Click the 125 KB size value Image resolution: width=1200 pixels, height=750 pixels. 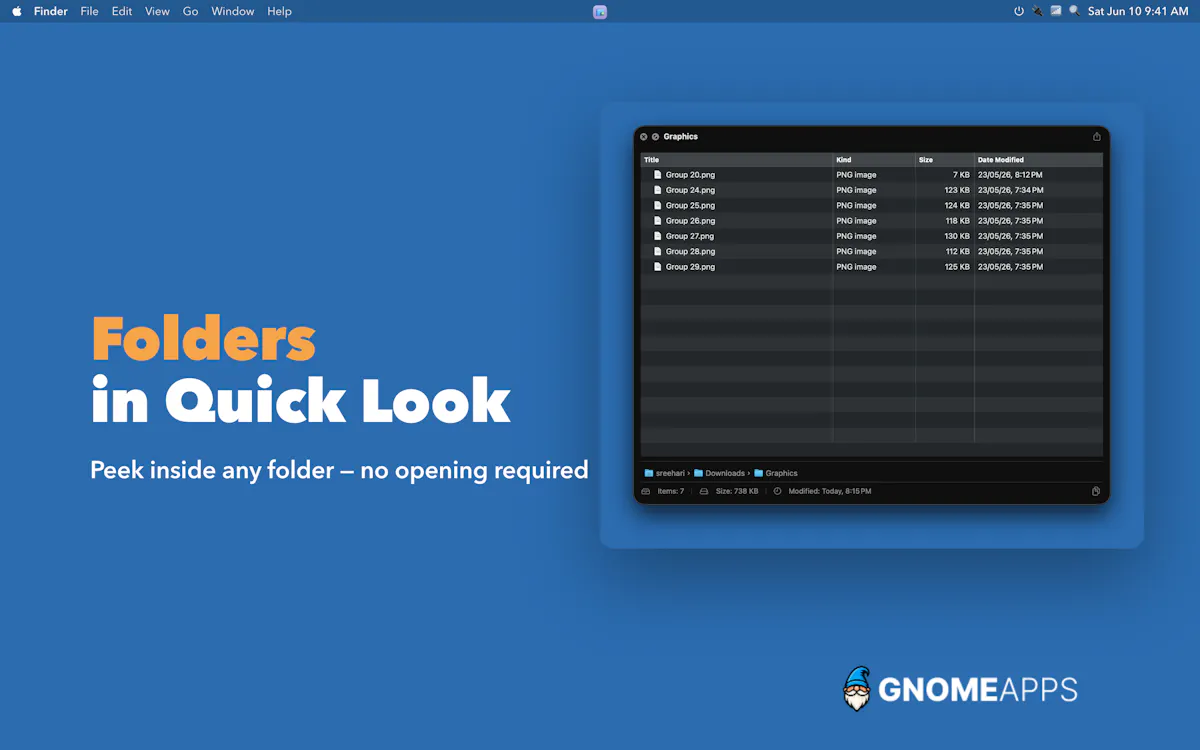[x=957, y=267]
